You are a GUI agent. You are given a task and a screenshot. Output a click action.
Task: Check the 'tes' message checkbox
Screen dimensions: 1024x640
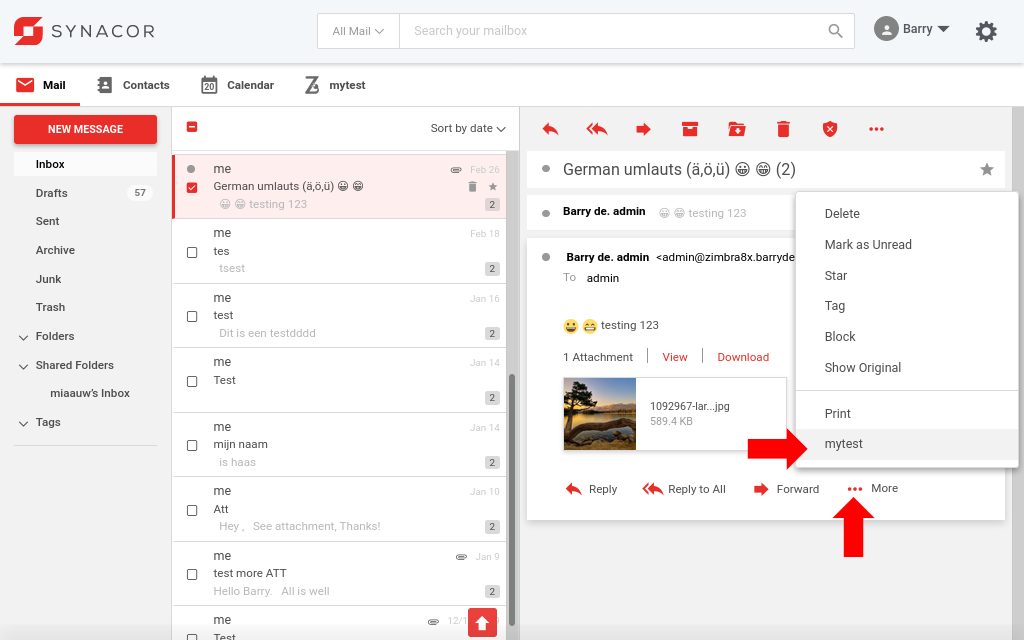(x=192, y=252)
